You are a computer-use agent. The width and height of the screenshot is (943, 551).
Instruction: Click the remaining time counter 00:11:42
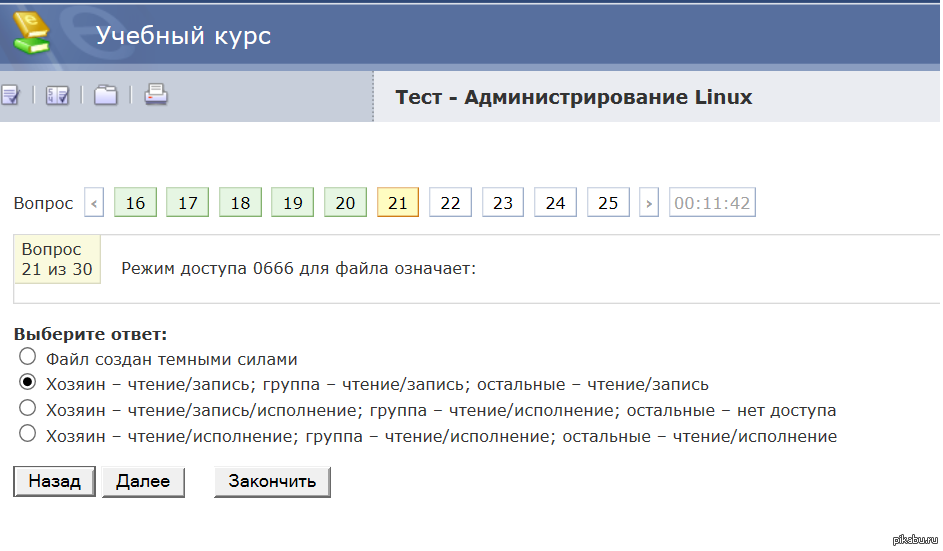tap(712, 203)
